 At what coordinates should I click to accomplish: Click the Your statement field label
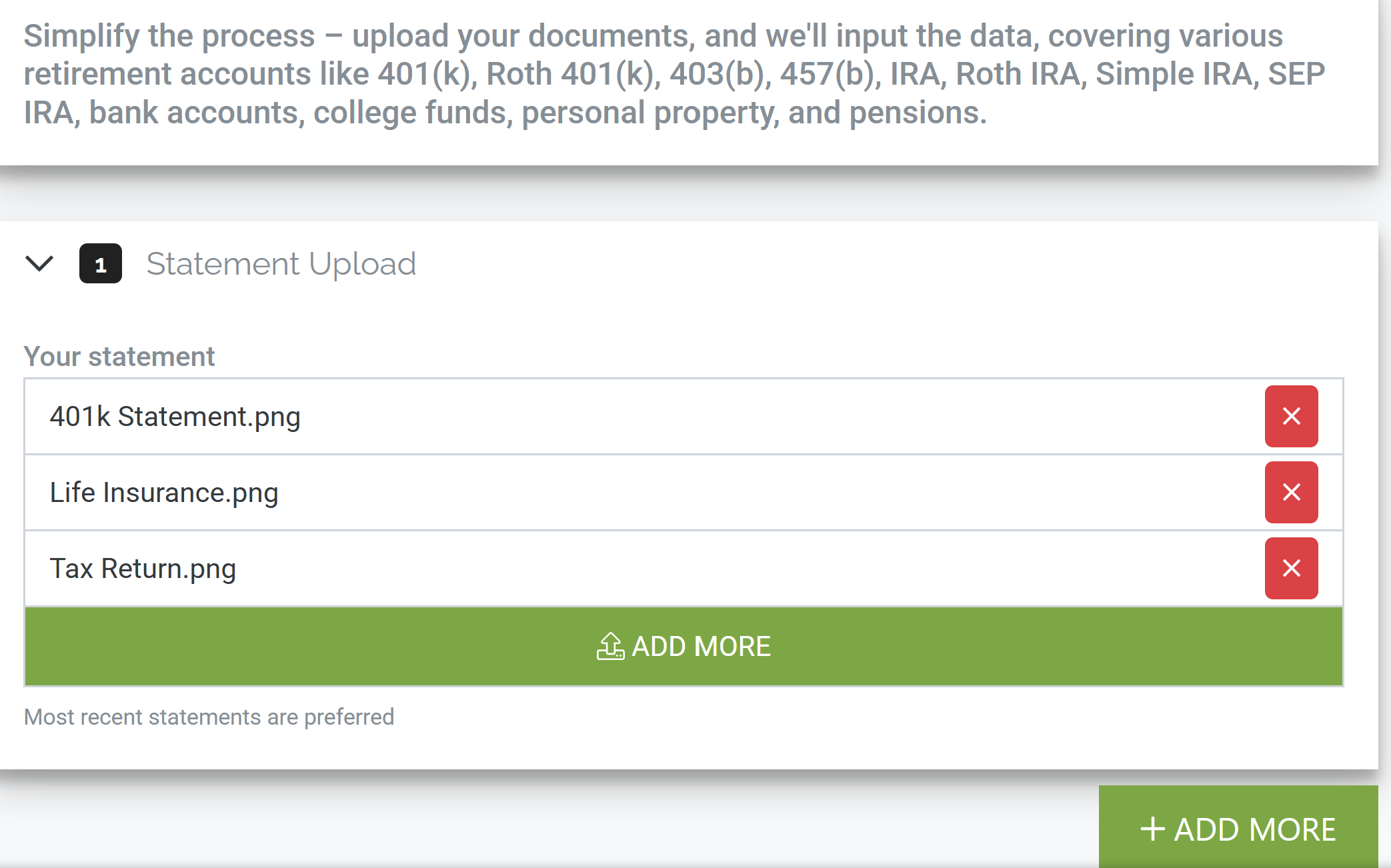click(119, 357)
